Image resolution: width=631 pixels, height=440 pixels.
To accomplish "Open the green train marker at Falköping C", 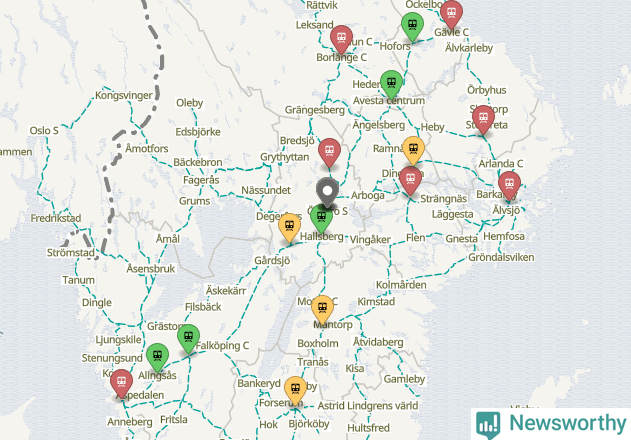I will click(x=188, y=339).
